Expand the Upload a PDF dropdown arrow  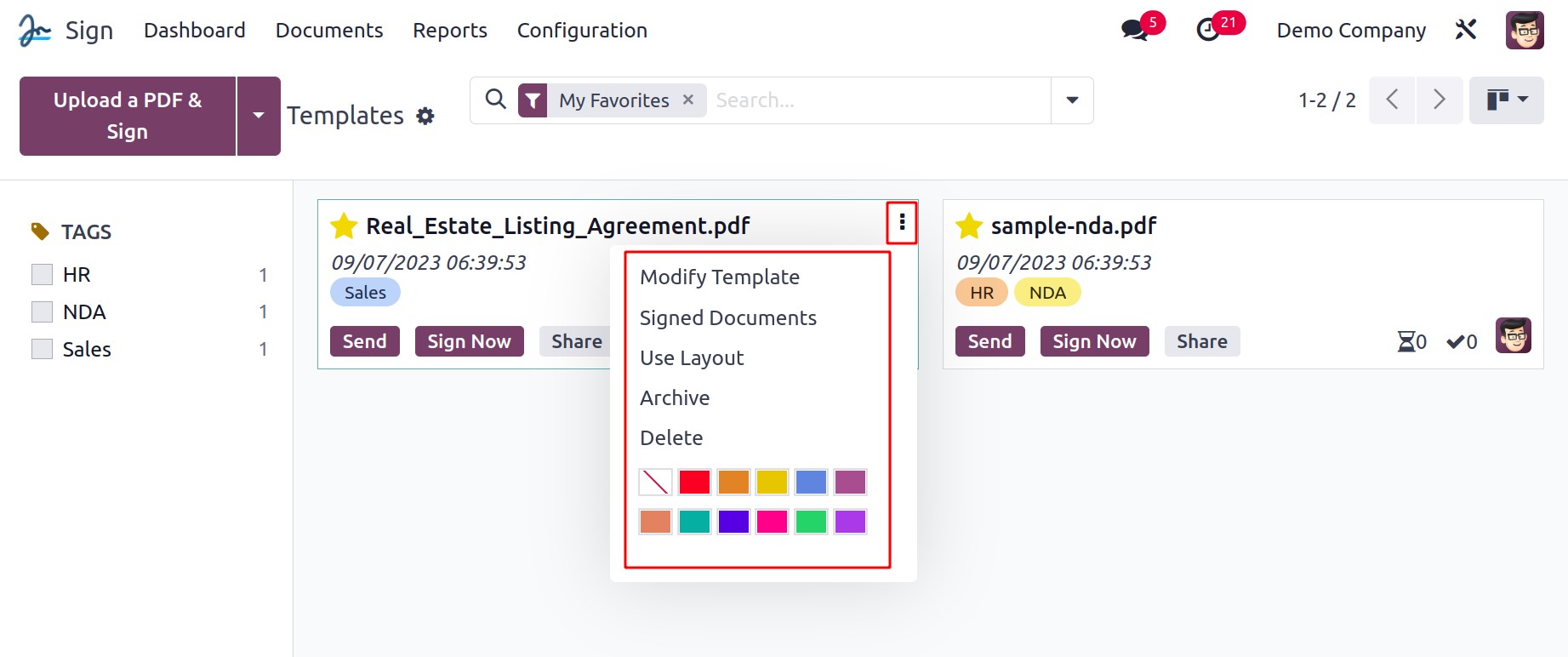pos(259,116)
